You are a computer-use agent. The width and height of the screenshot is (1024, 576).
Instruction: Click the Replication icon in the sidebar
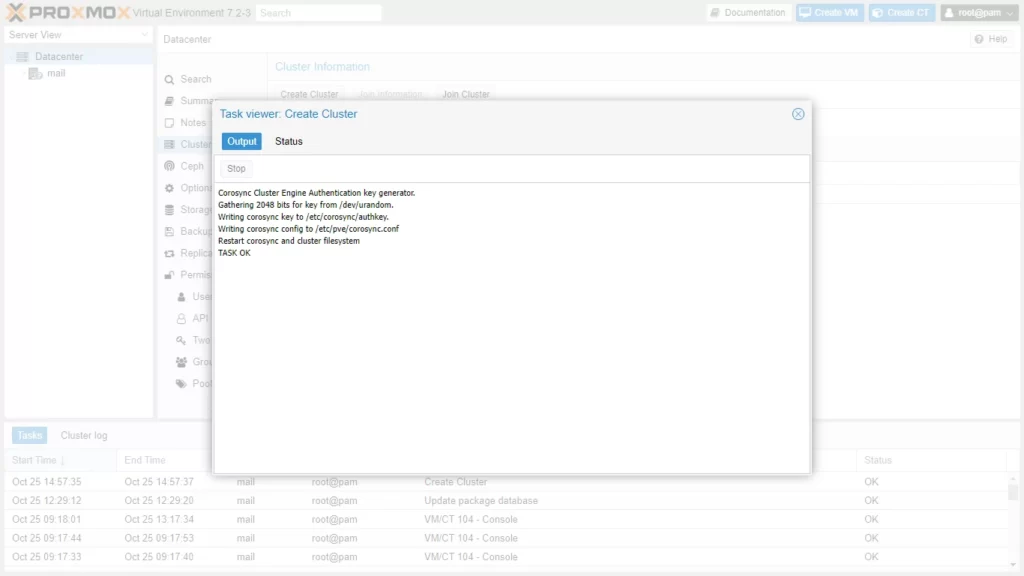tap(171, 254)
